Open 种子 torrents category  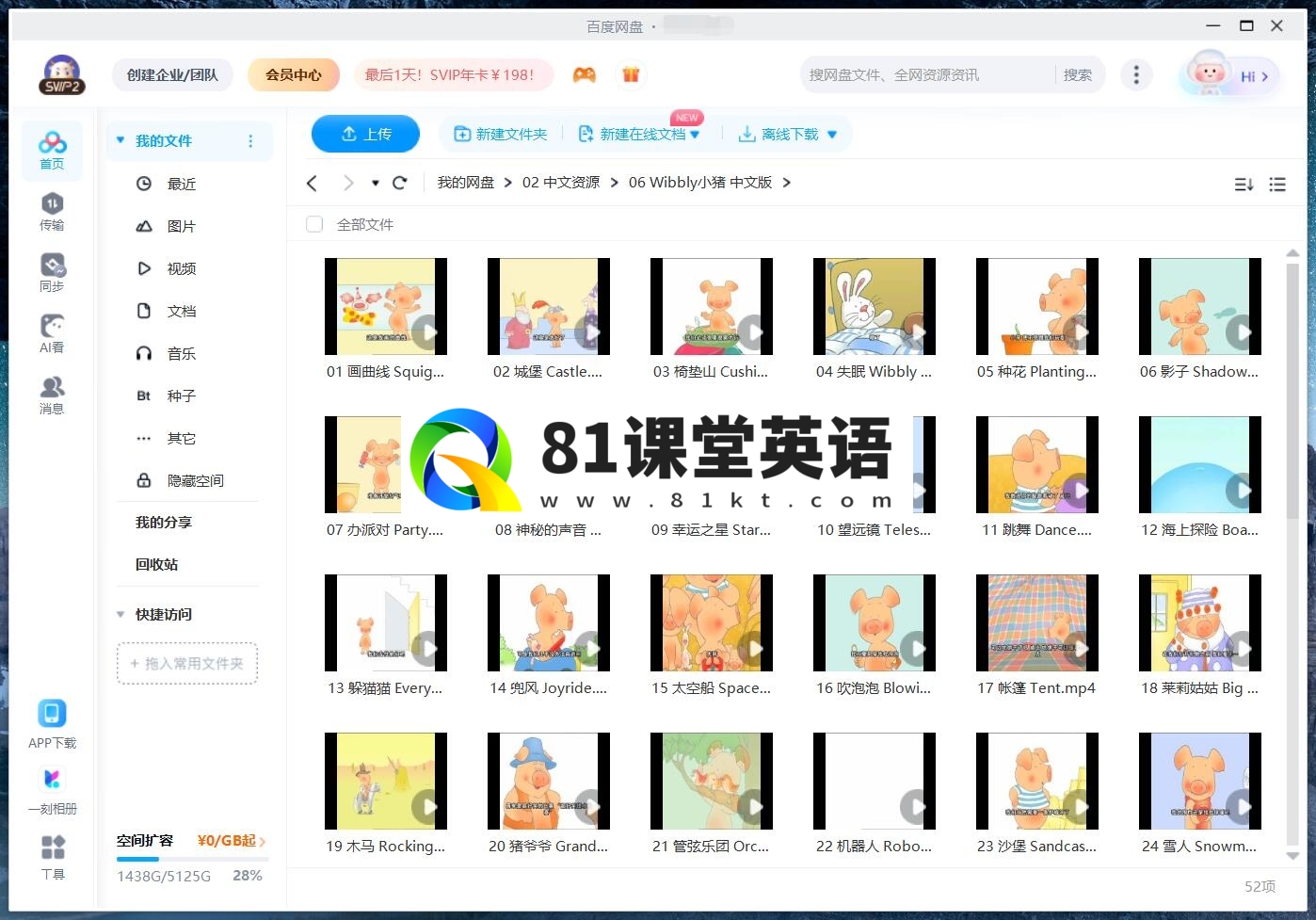[182, 395]
